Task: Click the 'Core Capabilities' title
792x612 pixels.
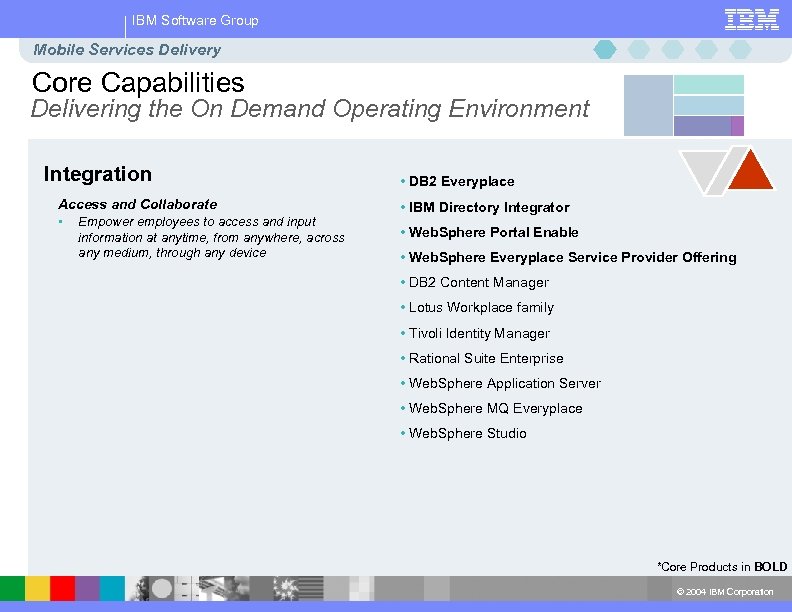Action: click(x=138, y=82)
